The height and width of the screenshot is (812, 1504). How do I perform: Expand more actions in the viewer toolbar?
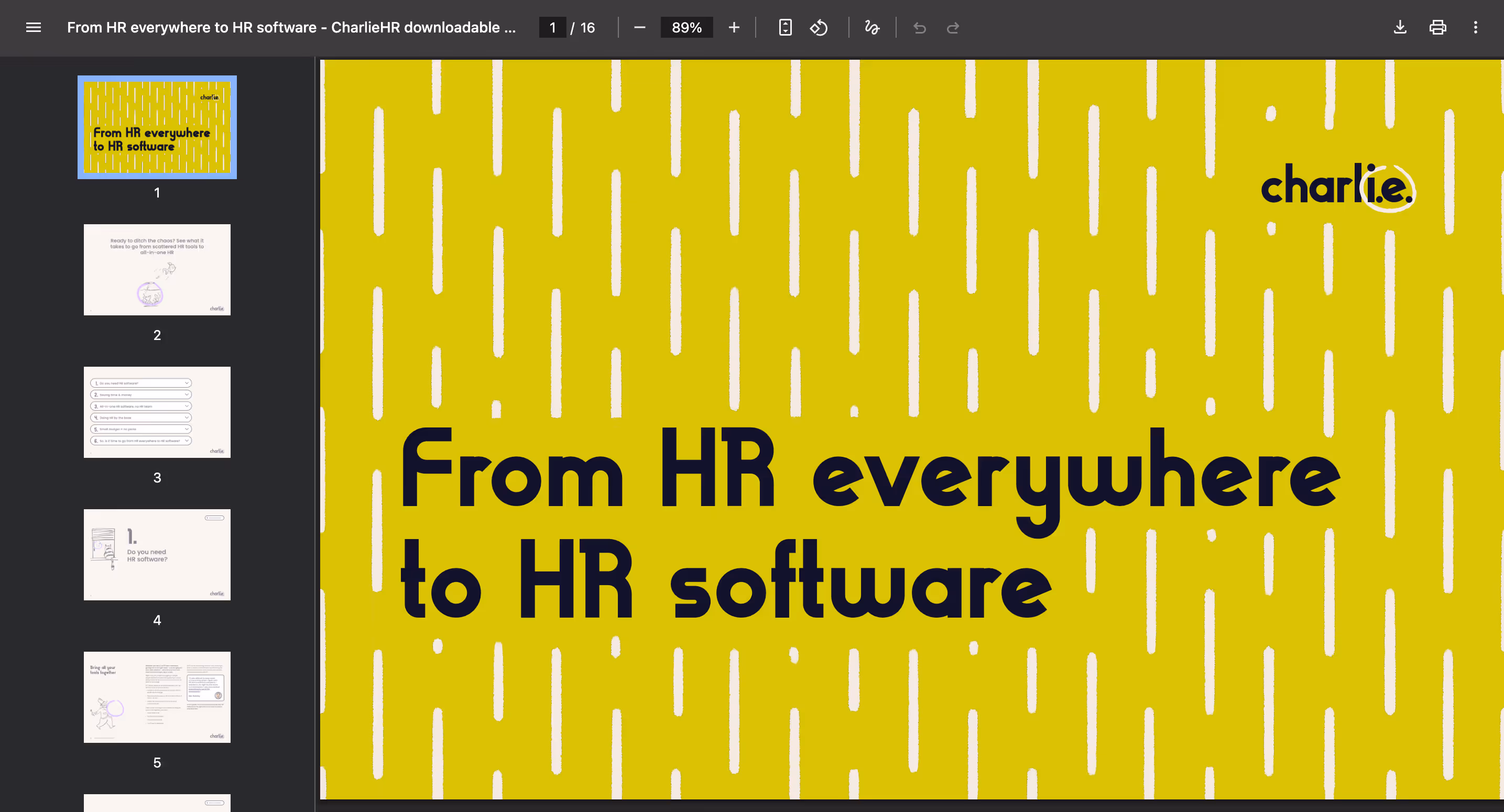(x=1476, y=27)
